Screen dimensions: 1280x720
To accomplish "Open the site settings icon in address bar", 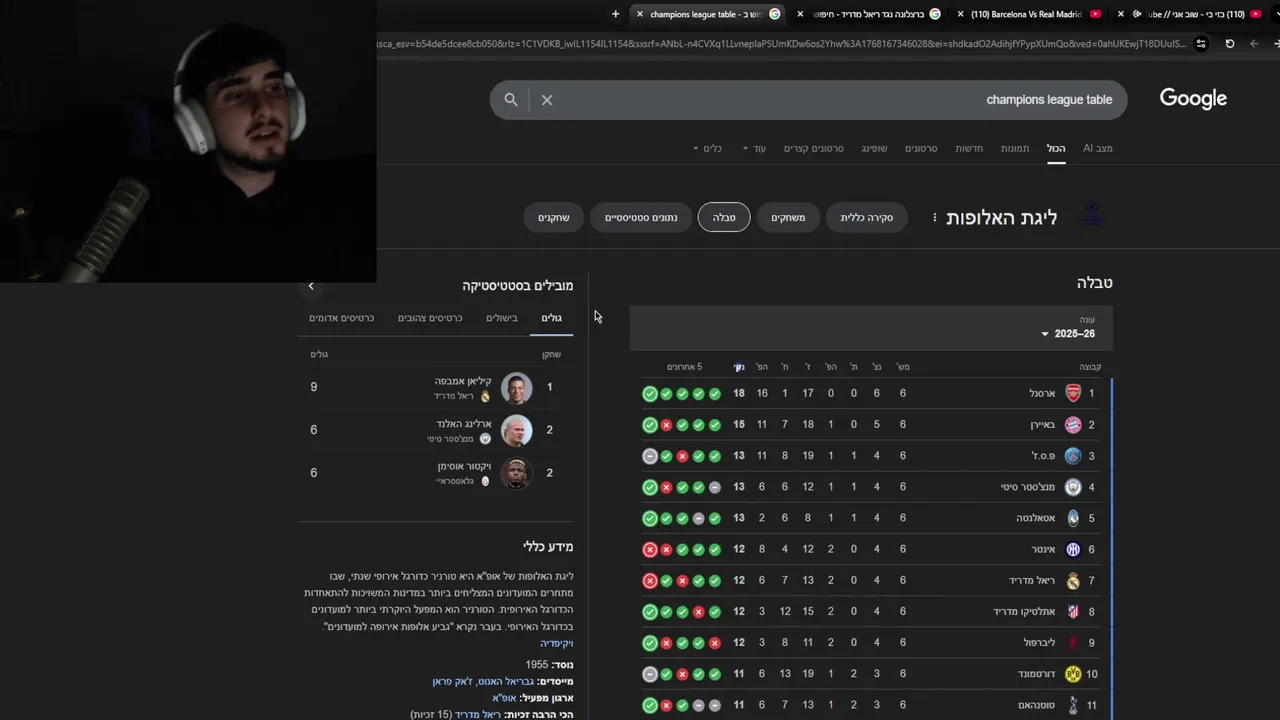I will pos(1201,44).
